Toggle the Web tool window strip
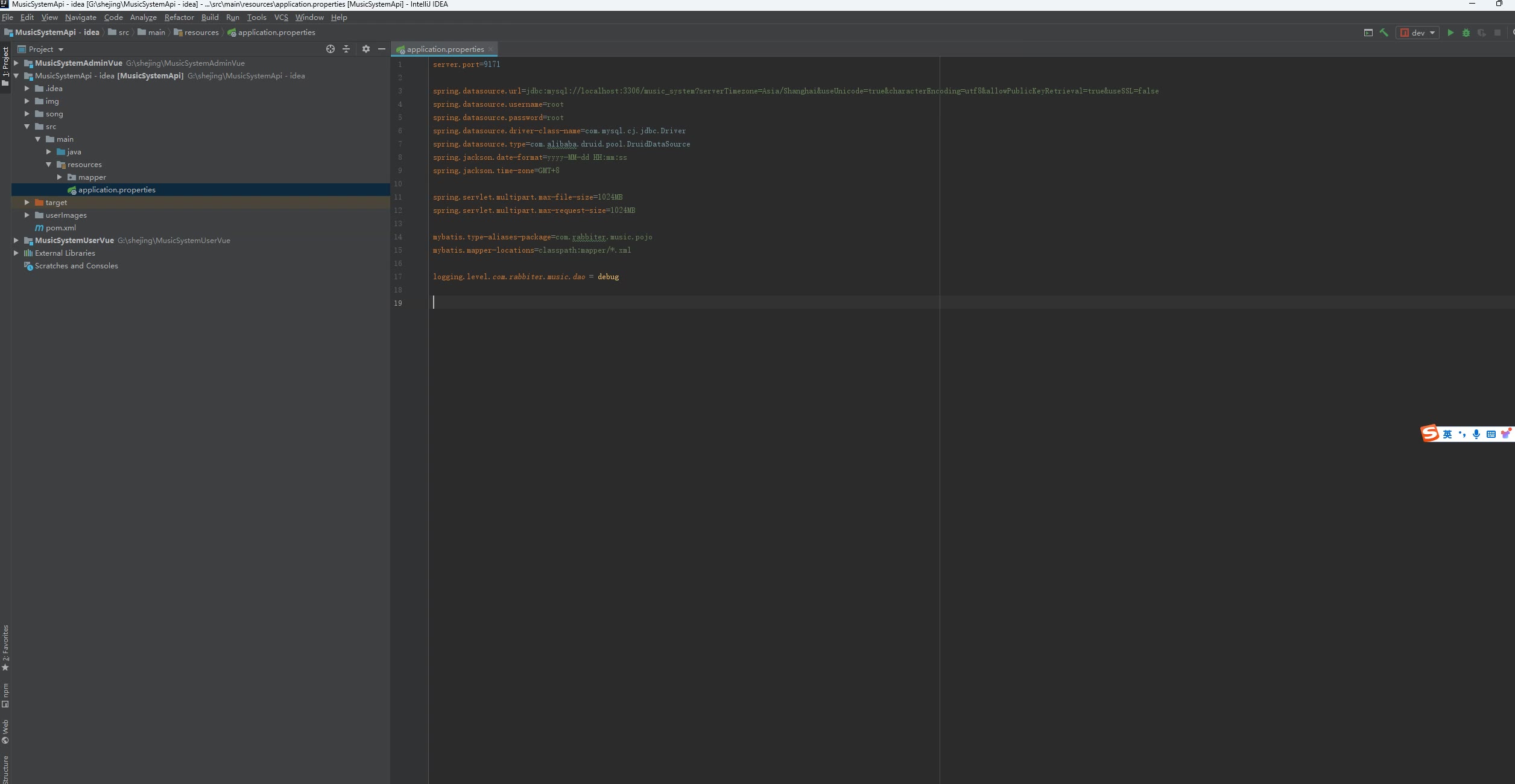Image resolution: width=1515 pixels, height=784 pixels. tap(5, 732)
